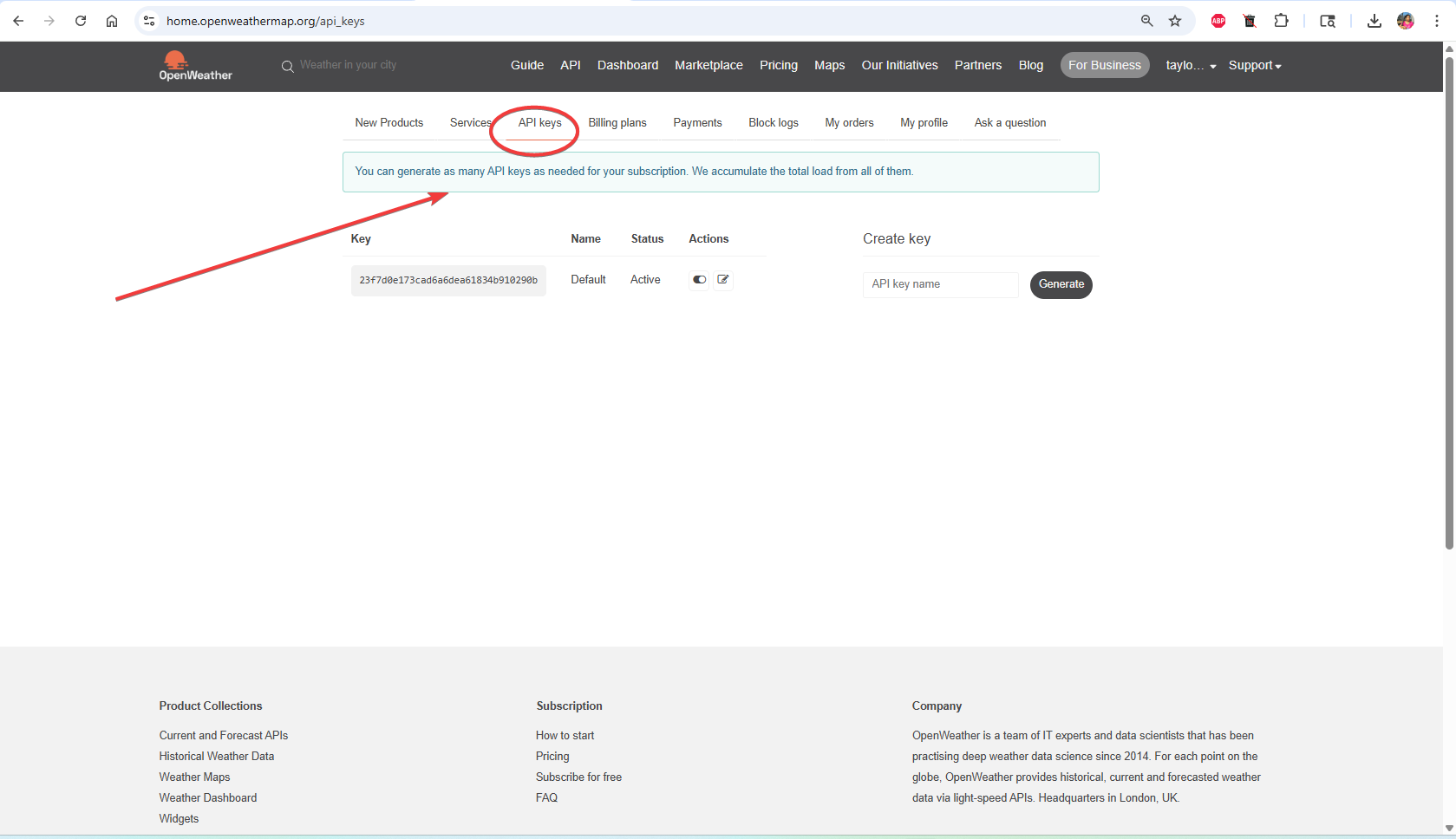Open the Chrome profile avatar
This screenshot has width=1456, height=839.
[x=1406, y=21]
